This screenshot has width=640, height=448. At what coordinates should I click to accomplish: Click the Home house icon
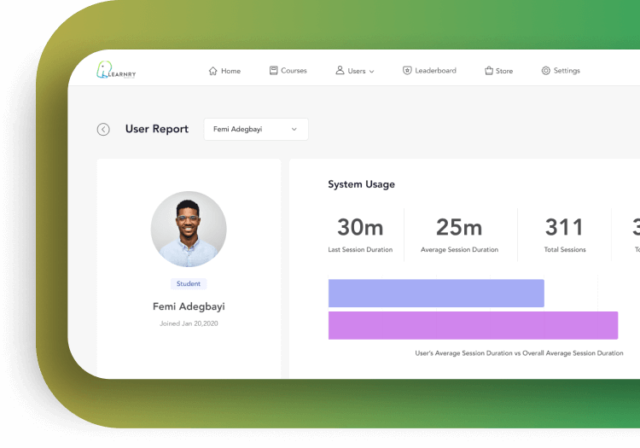click(213, 71)
